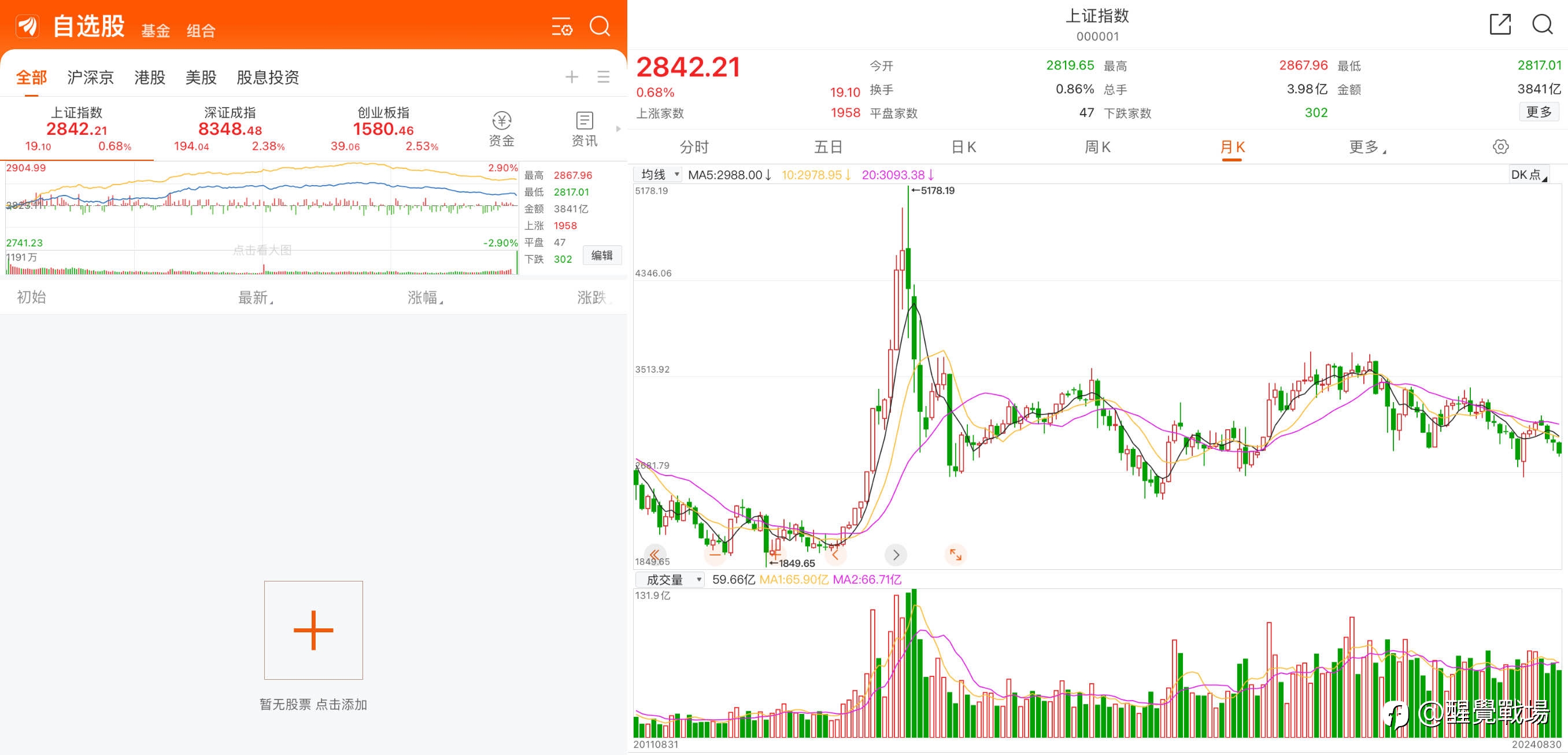1568x755 pixels.
Task: Click the 20110831 start date label
Action: click(656, 744)
